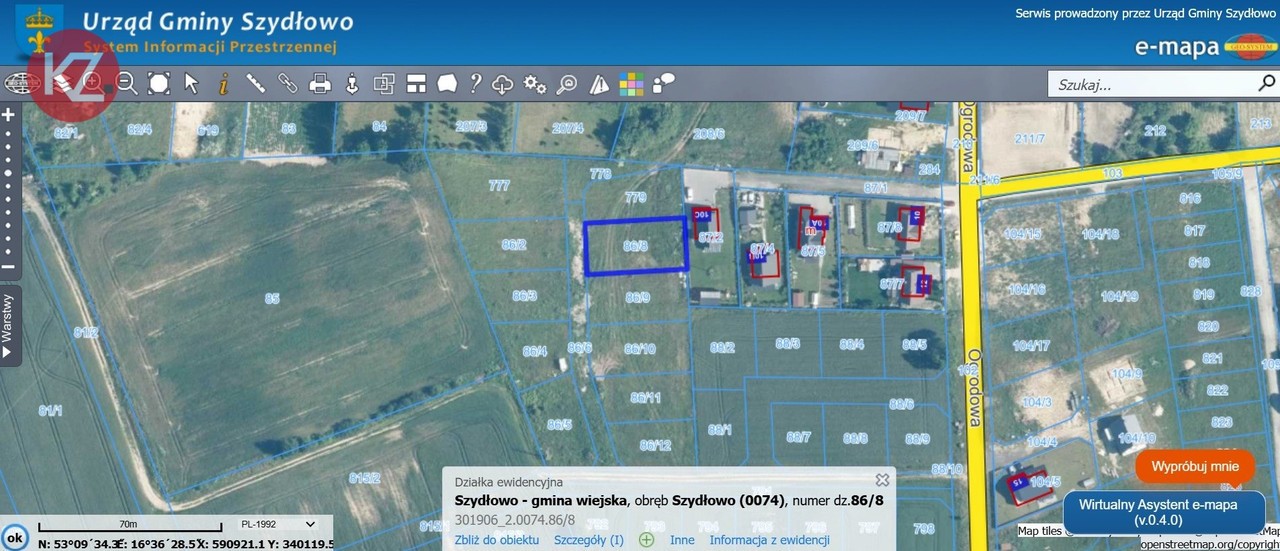The height and width of the screenshot is (551, 1280).
Task: Click parcel label 86/9
Action: pyautogui.click(x=638, y=297)
